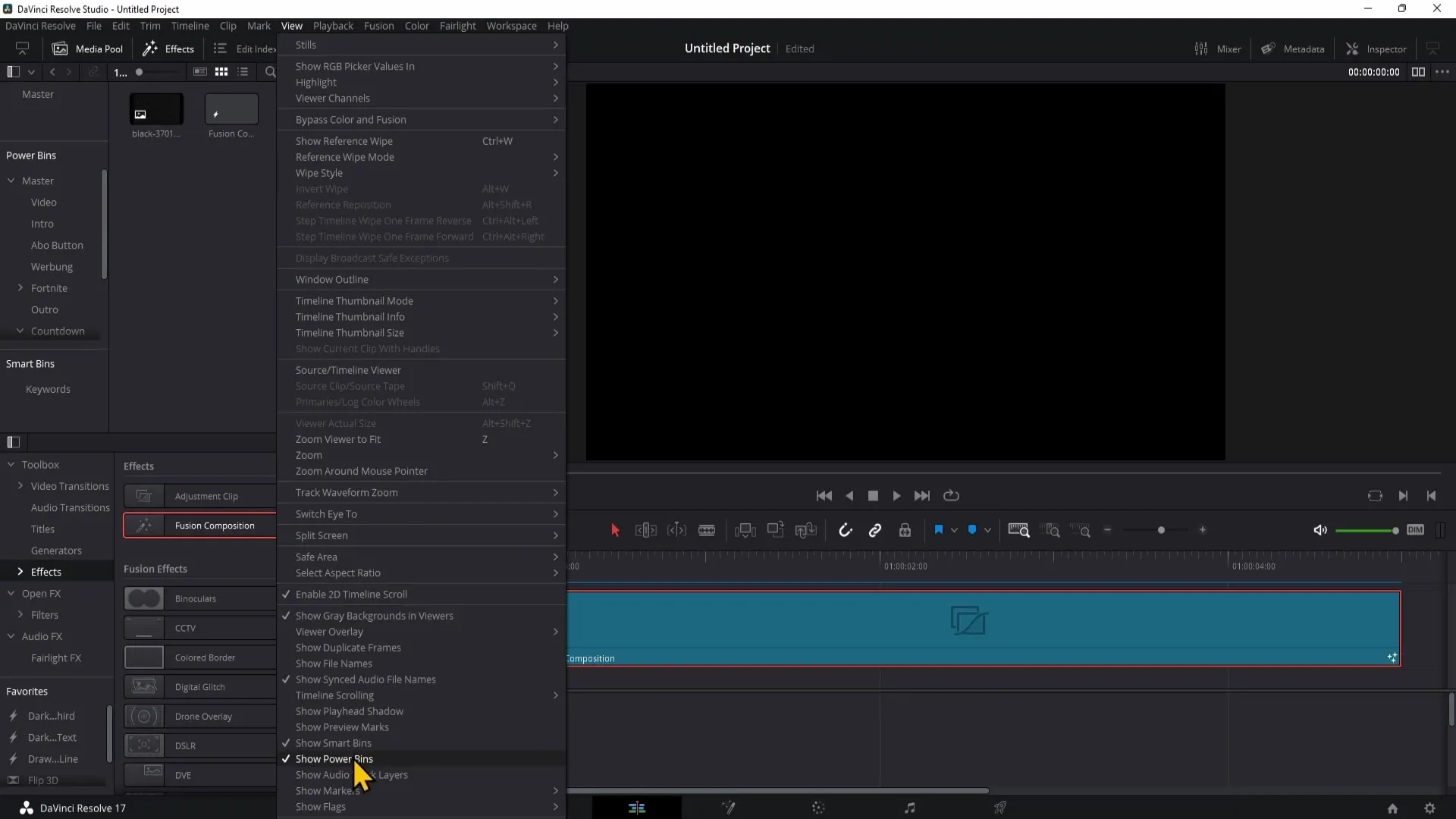1456x819 pixels.
Task: Uncheck Show Power Bins
Action: (x=334, y=759)
